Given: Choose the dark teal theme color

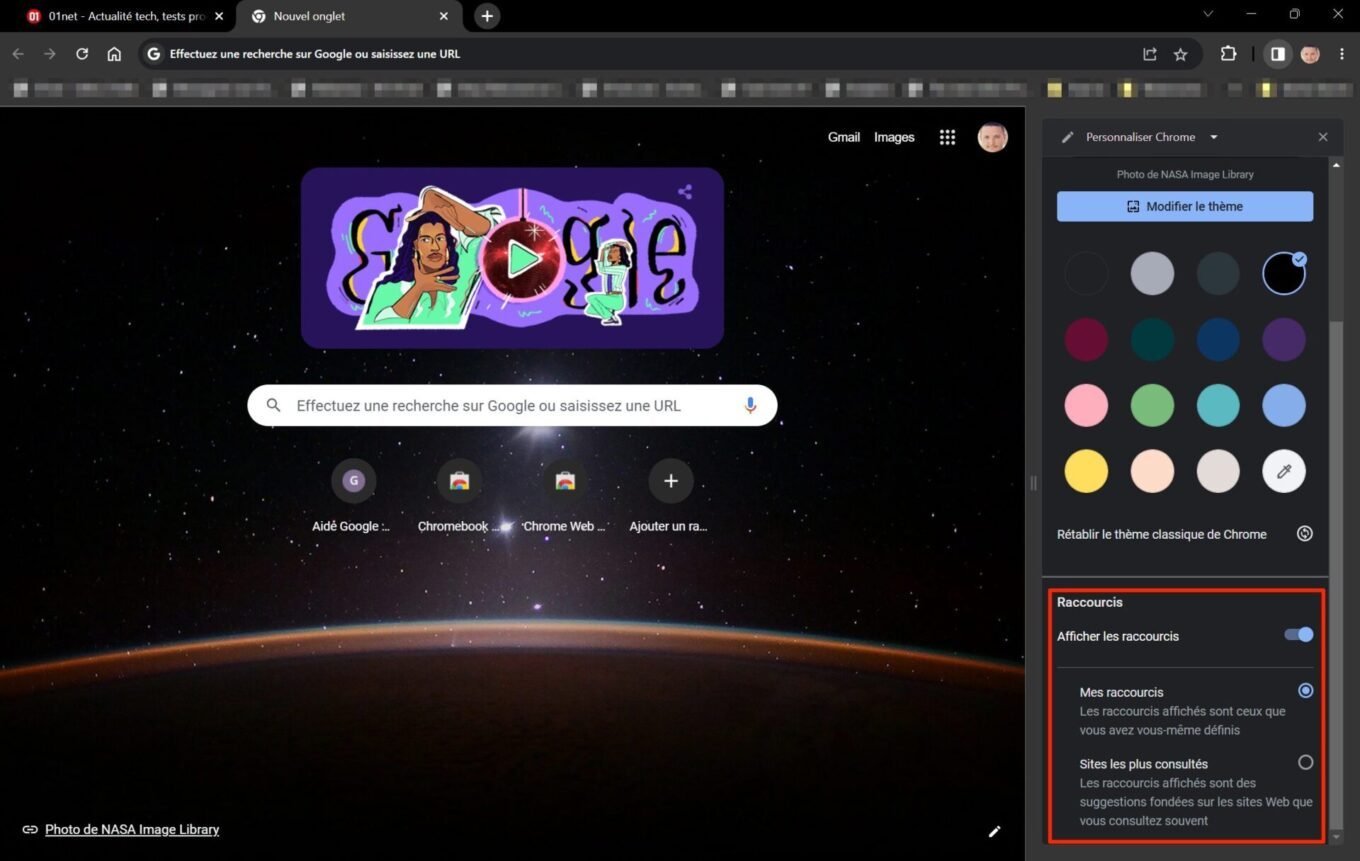Looking at the screenshot, I should pyautogui.click(x=1152, y=339).
